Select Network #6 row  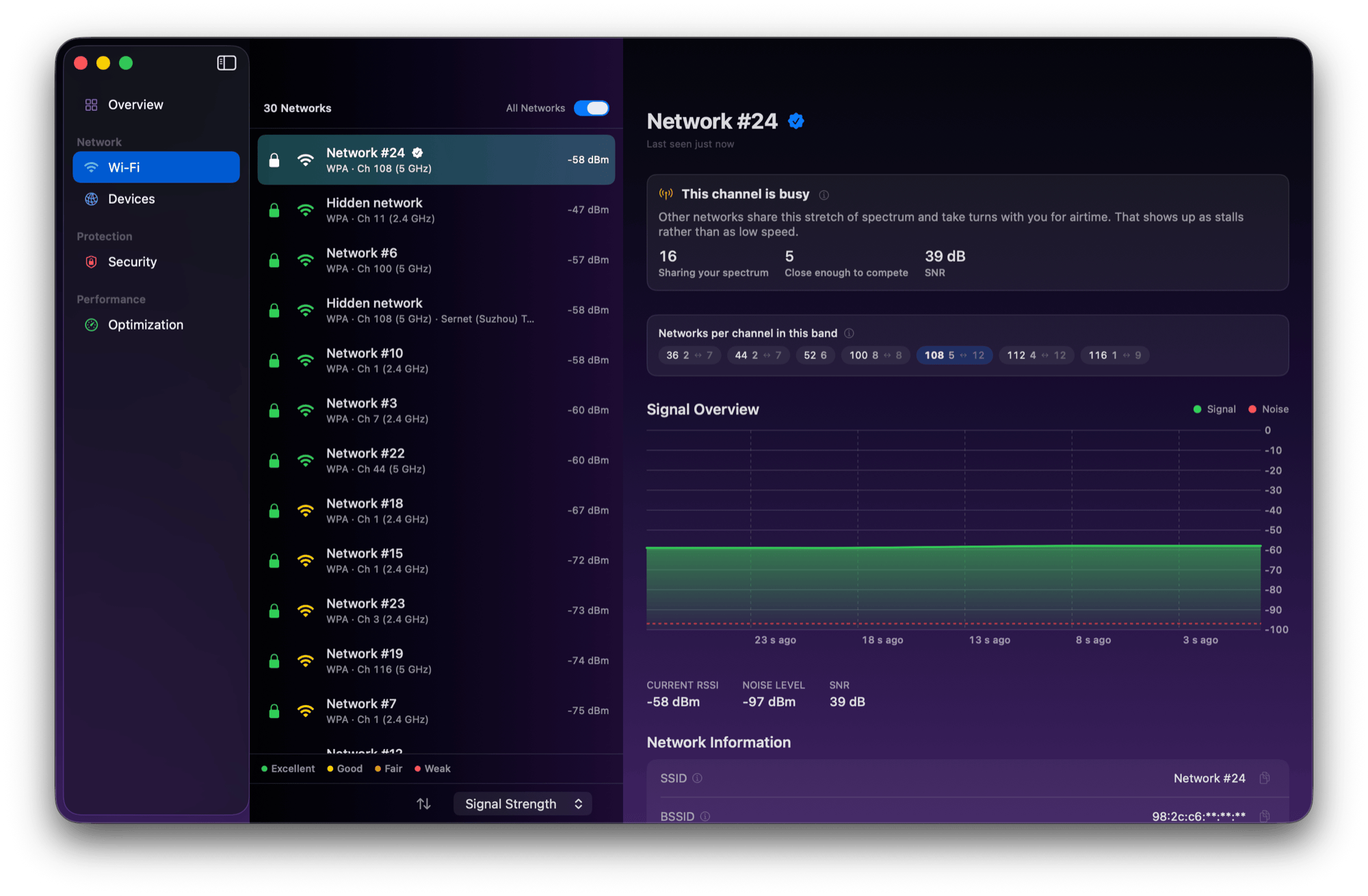(436, 260)
